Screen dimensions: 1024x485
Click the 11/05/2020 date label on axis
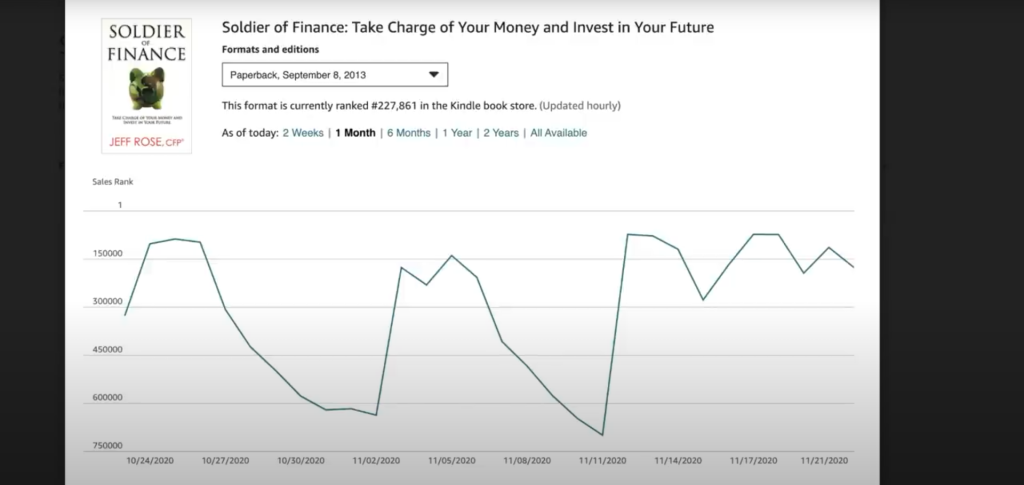[451, 461]
